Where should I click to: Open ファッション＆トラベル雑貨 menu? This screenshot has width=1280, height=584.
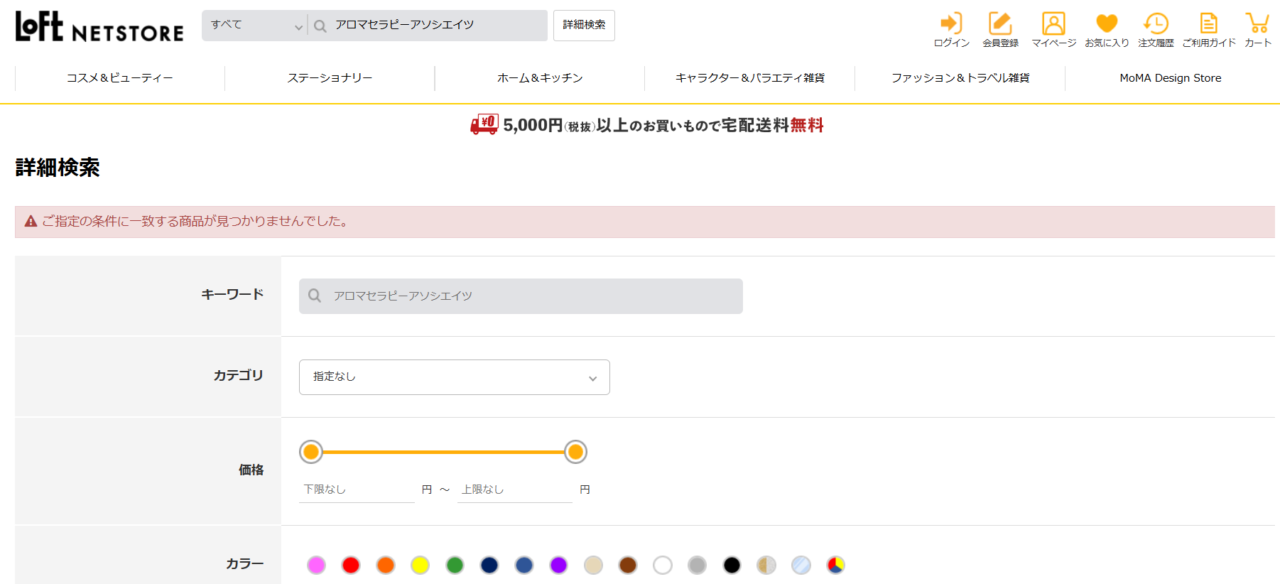(960, 78)
